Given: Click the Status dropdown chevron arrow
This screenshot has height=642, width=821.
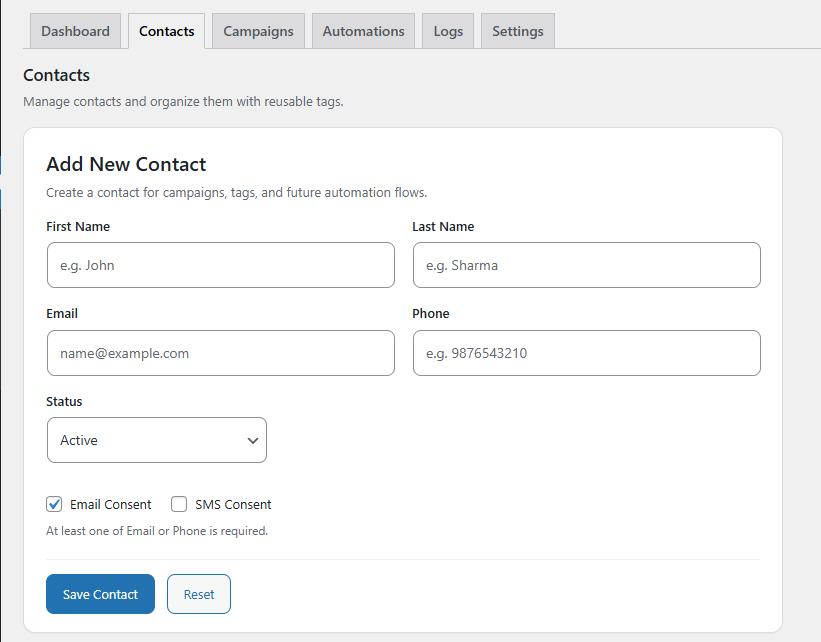Looking at the screenshot, I should [x=252, y=440].
